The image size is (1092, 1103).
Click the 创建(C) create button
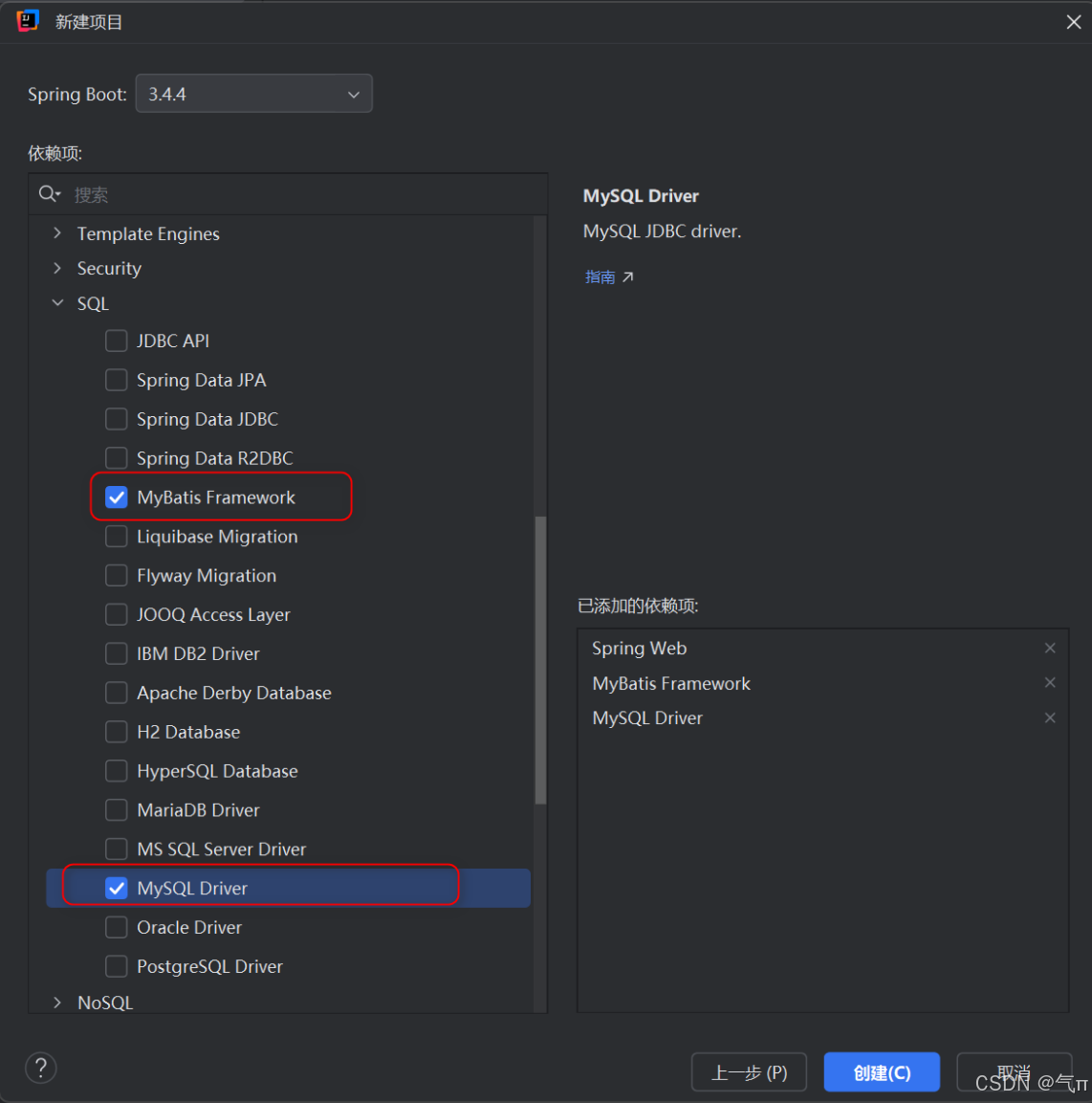pyautogui.click(x=882, y=1072)
